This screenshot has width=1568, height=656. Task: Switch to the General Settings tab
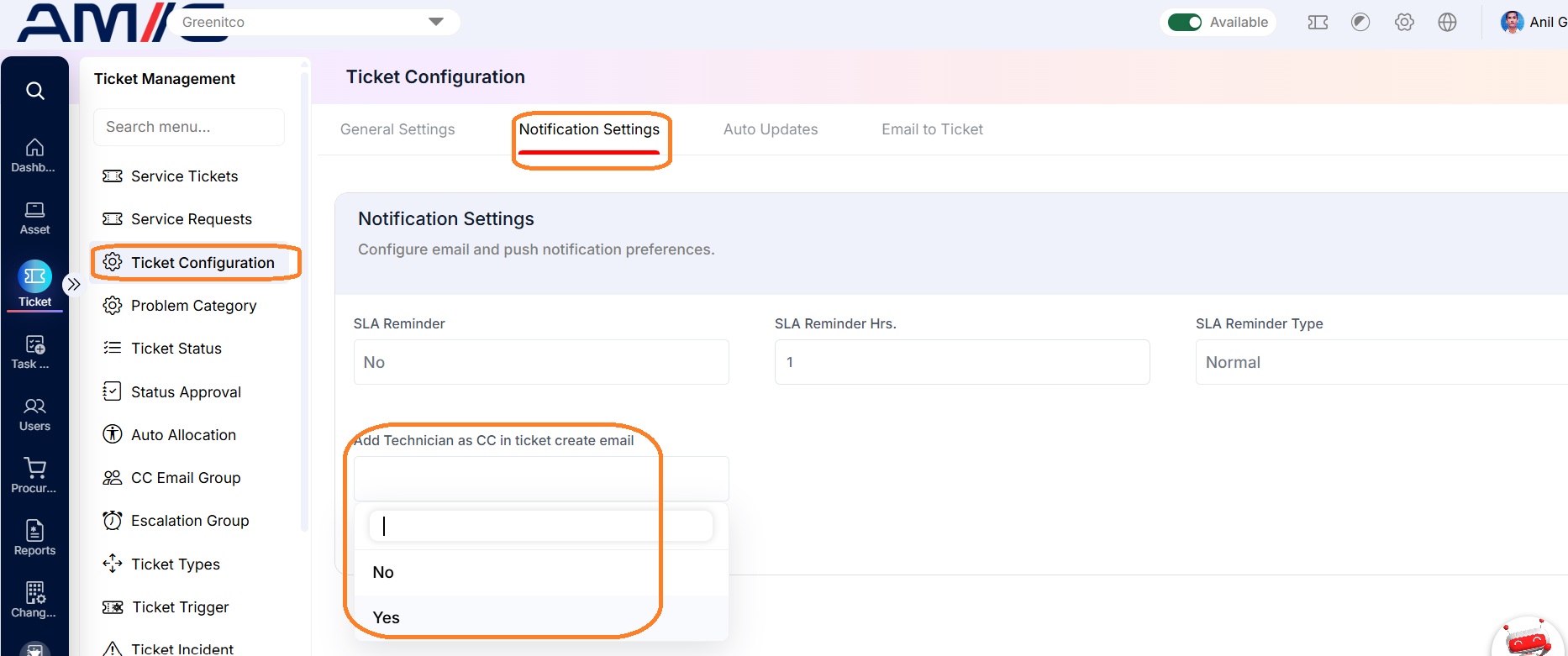[x=397, y=129]
